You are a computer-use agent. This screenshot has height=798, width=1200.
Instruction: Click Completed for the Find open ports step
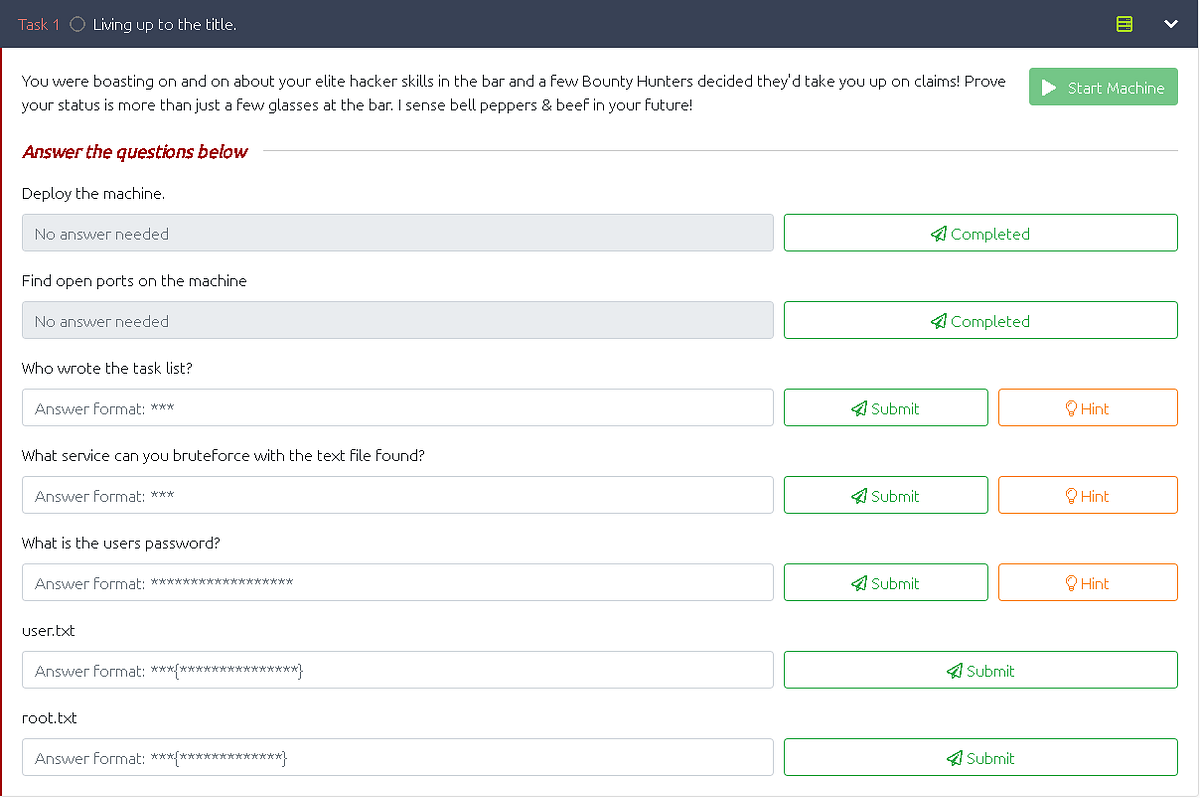pyautogui.click(x=980, y=320)
